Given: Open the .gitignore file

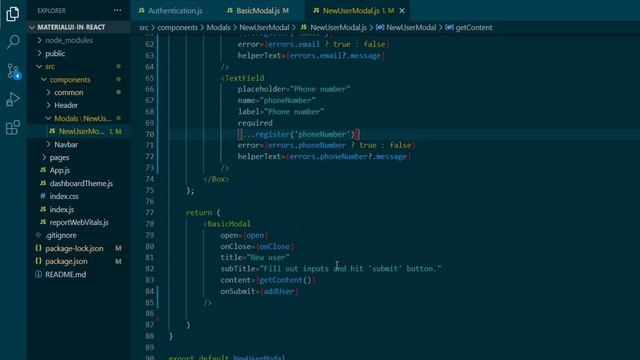Looking at the screenshot, I should tap(61, 236).
